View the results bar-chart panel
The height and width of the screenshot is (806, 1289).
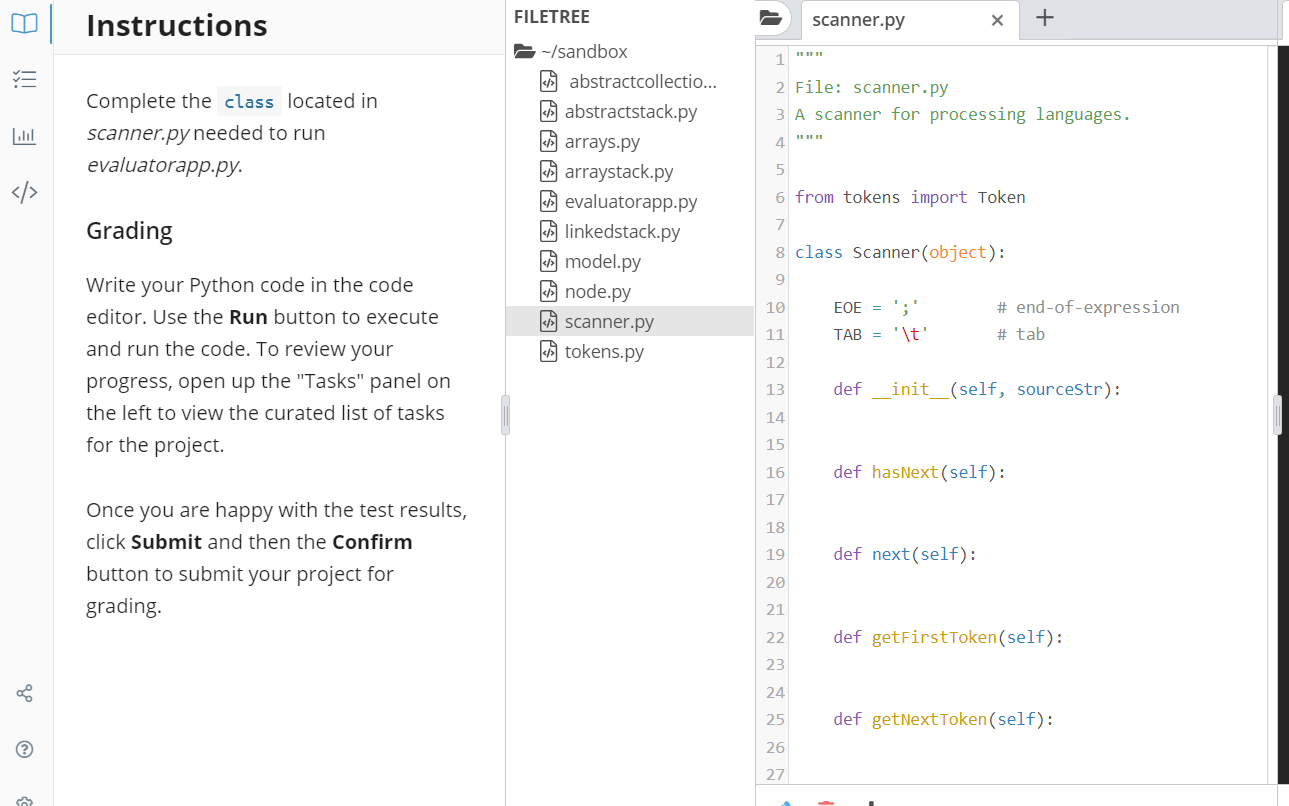tap(24, 136)
